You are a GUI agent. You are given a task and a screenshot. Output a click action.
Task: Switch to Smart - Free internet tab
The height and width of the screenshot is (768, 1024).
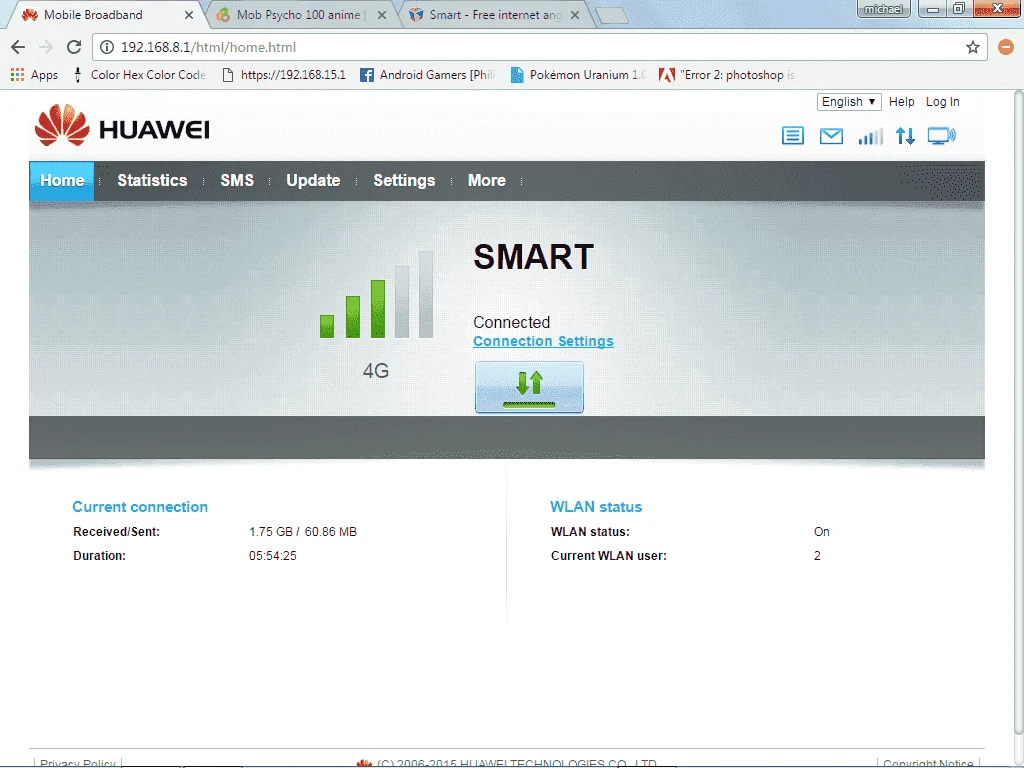coord(495,14)
